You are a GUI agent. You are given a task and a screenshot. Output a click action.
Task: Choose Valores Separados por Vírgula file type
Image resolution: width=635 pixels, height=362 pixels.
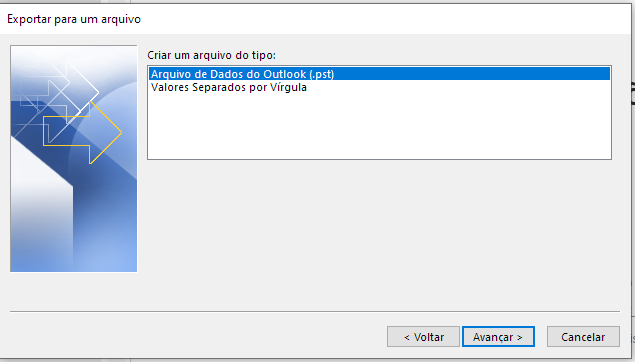point(229,87)
